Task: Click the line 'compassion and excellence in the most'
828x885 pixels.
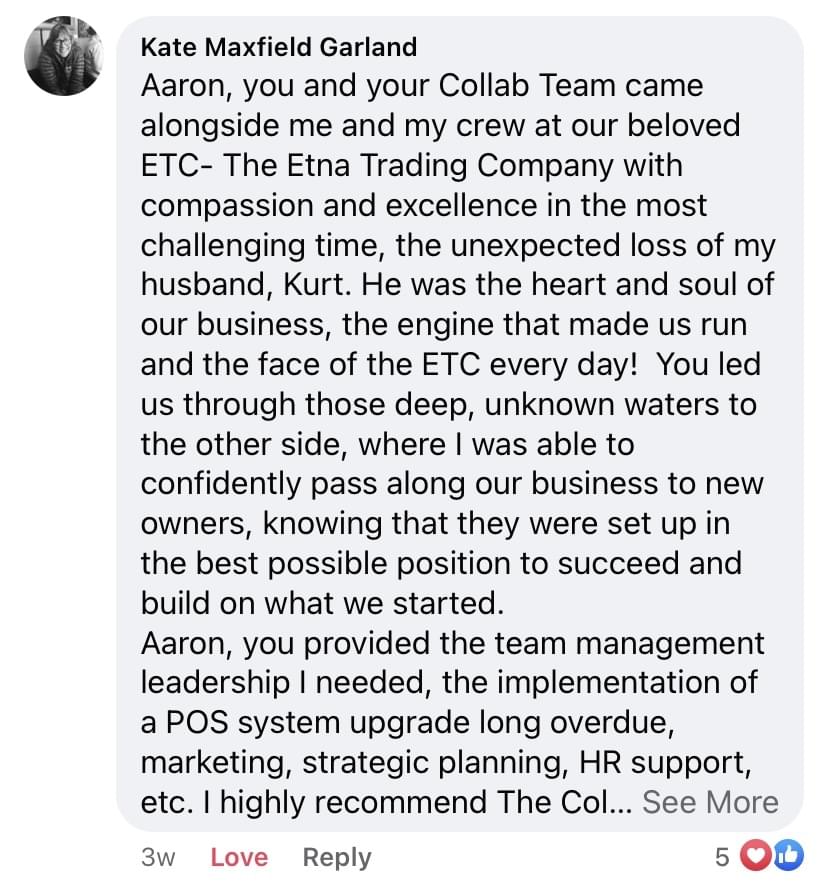Action: pos(423,205)
